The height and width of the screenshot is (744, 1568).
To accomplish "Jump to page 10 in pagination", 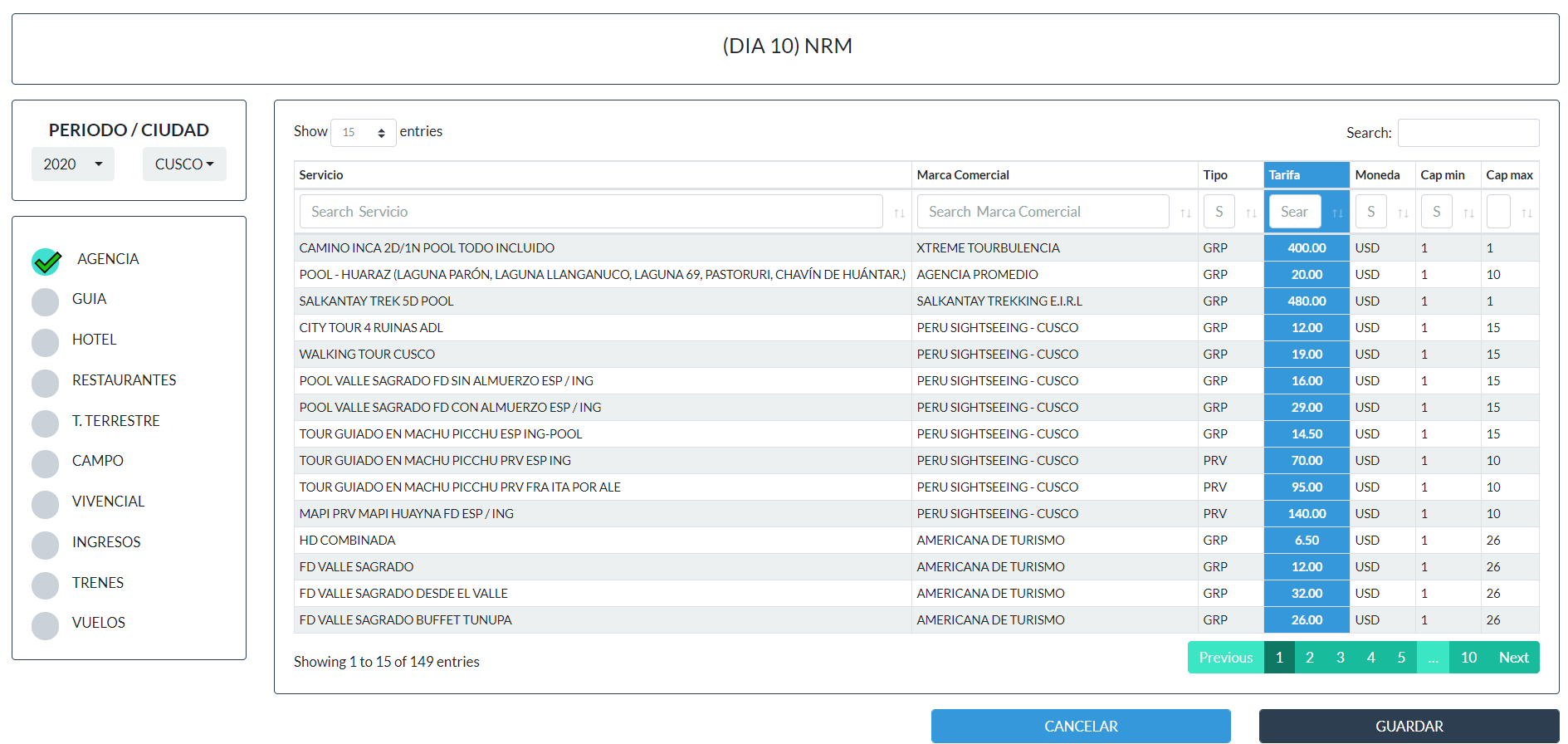I will pyautogui.click(x=1468, y=658).
